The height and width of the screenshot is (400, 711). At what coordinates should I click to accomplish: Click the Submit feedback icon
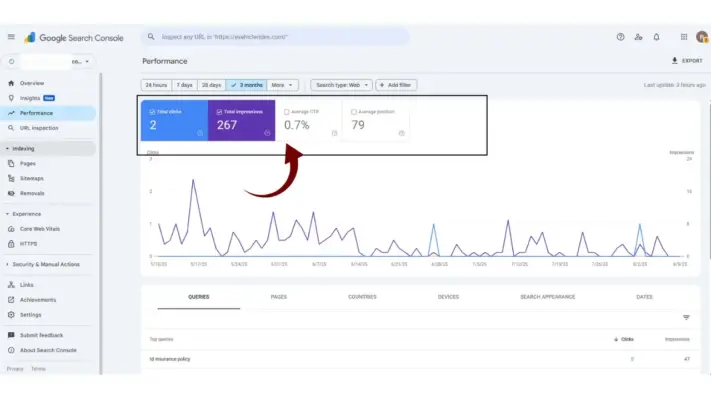11,335
